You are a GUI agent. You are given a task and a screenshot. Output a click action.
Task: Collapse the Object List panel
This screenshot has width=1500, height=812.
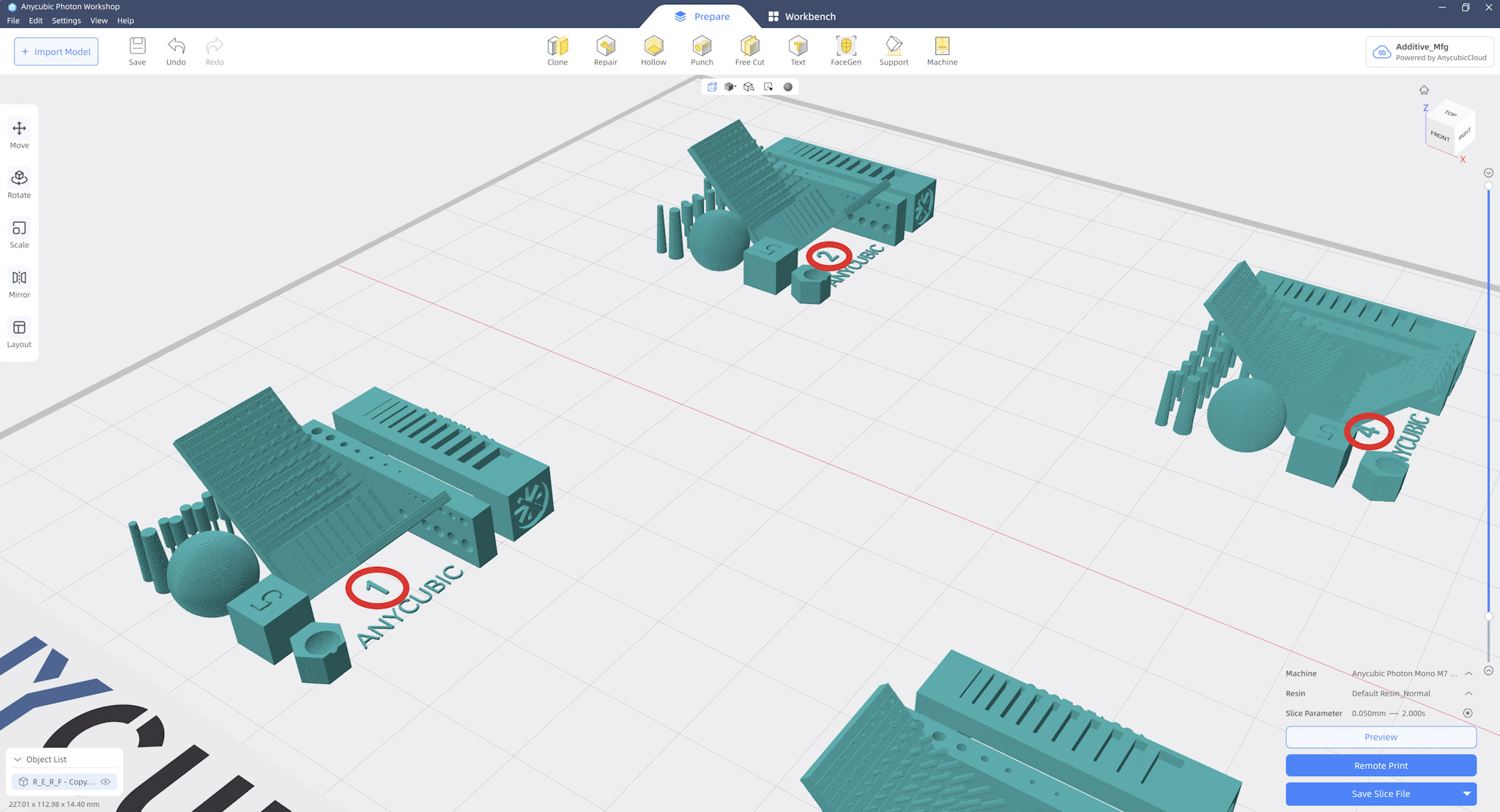click(x=18, y=759)
